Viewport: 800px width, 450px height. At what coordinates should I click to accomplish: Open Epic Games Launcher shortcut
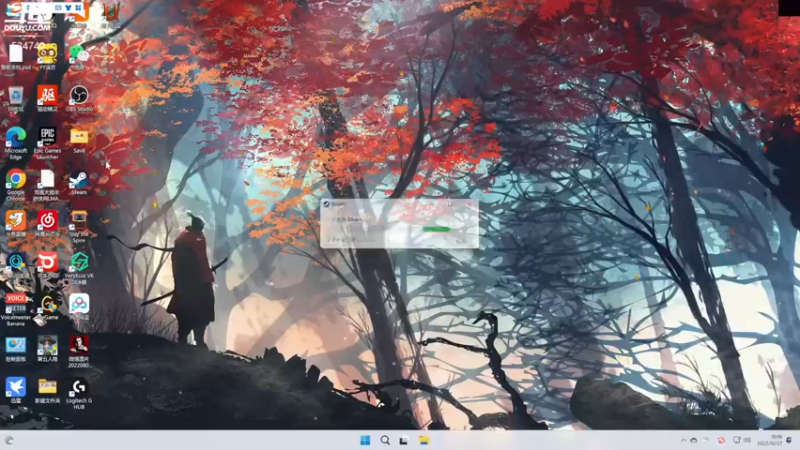47,143
